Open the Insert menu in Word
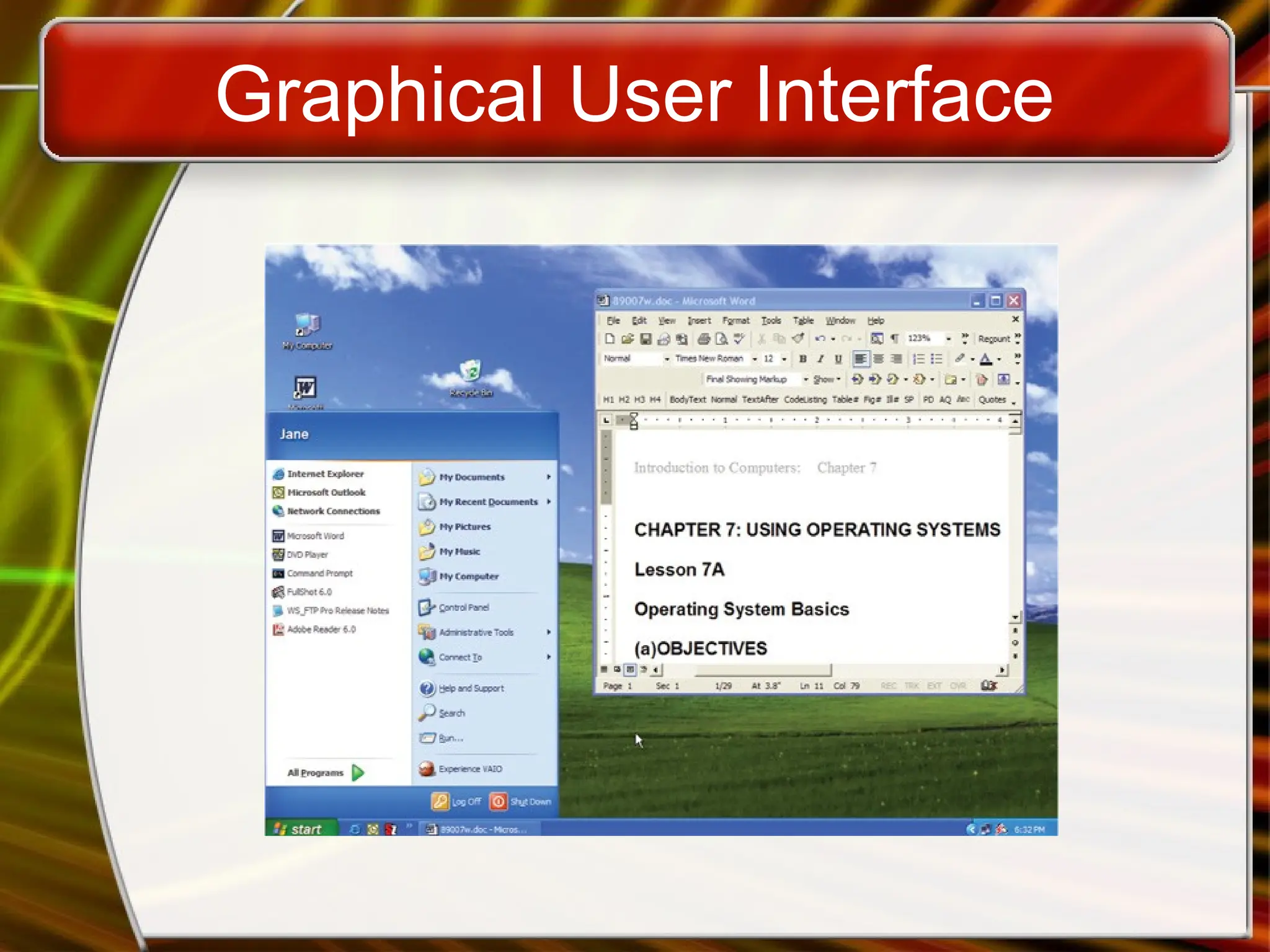Viewport: 1270px width, 952px height. click(x=699, y=320)
